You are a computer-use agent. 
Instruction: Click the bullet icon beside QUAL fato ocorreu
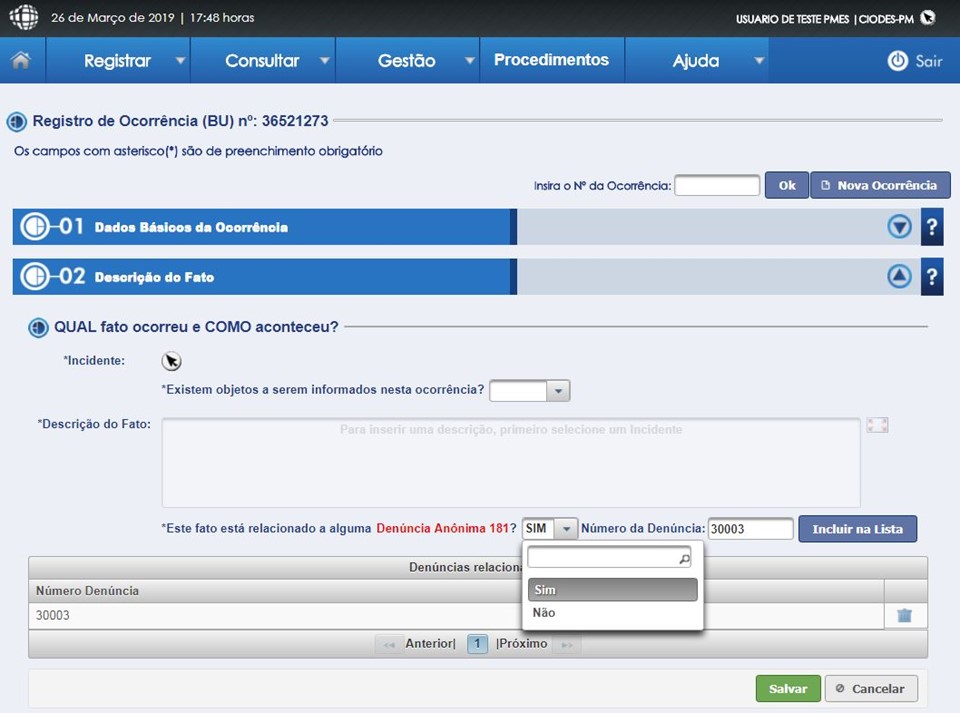(39, 327)
